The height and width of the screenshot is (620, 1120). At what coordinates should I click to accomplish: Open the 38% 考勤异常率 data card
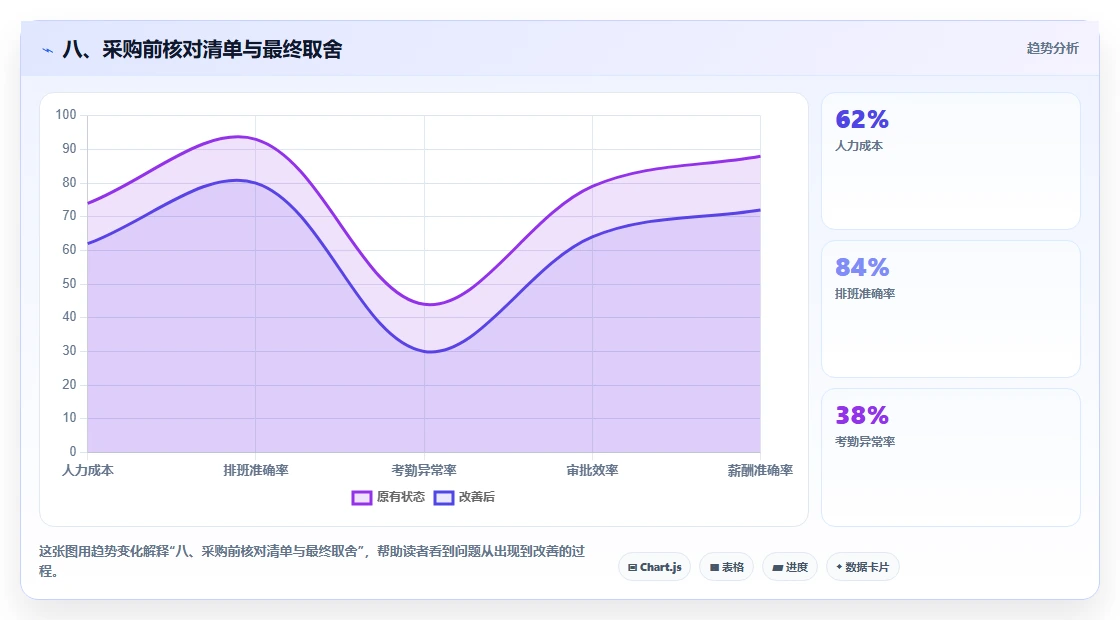951,457
